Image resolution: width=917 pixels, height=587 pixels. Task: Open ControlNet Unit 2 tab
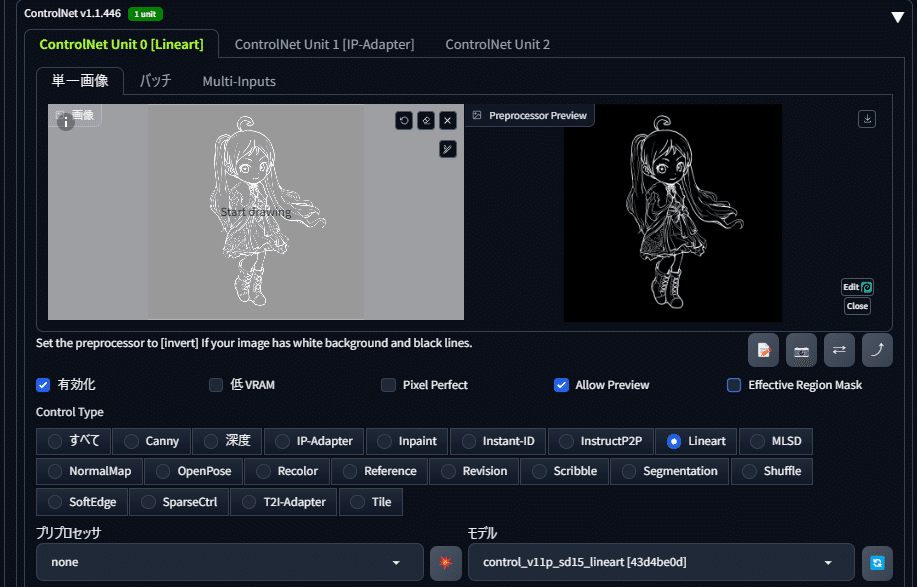point(498,44)
